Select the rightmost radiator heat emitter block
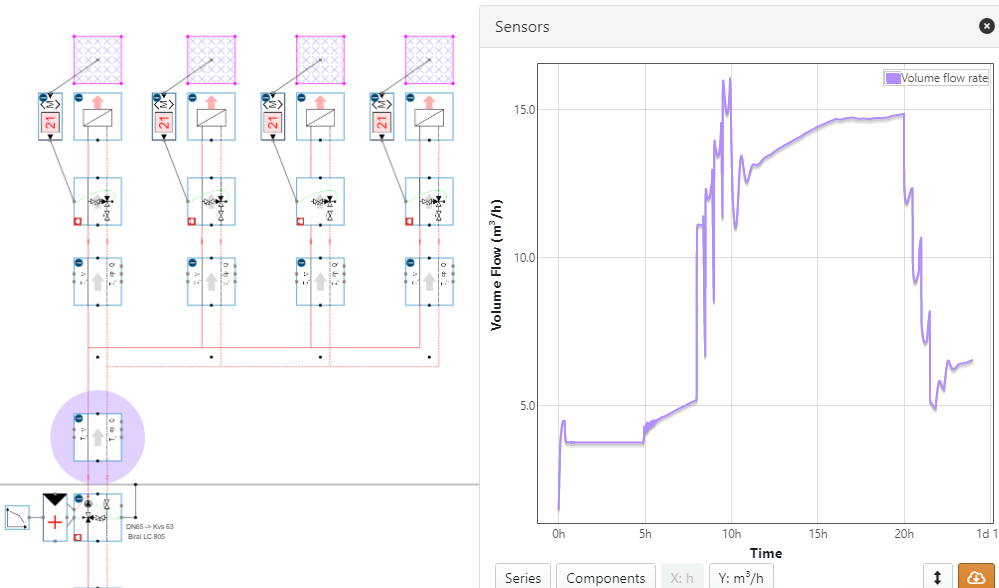Image resolution: width=999 pixels, height=588 pixels. [x=429, y=116]
